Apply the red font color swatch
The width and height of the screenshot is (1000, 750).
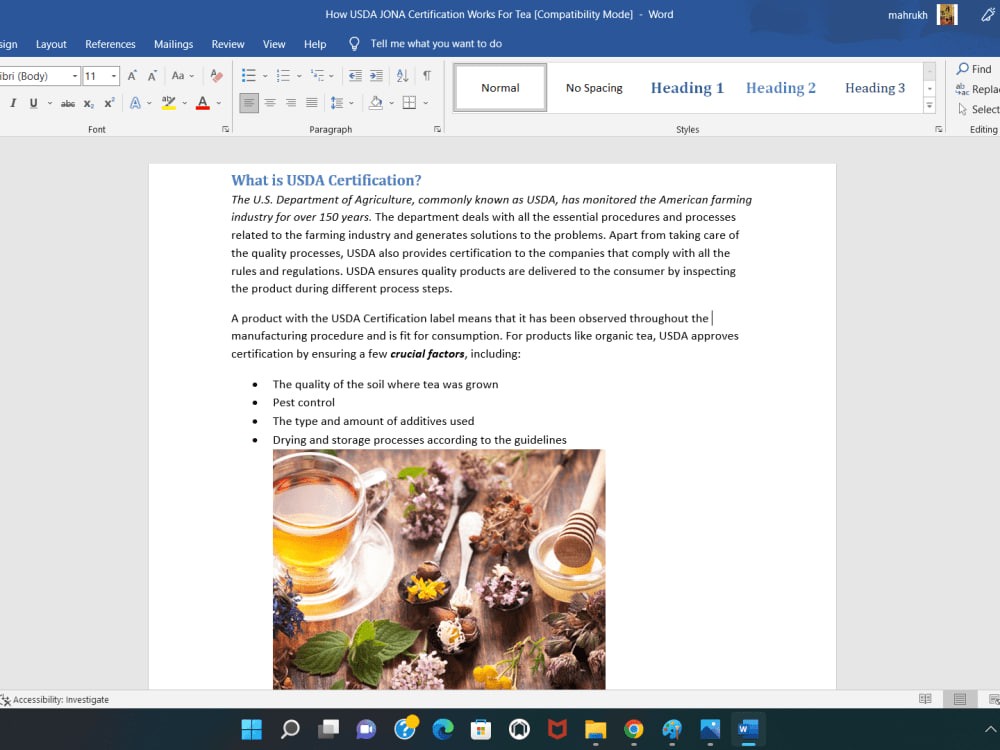202,103
